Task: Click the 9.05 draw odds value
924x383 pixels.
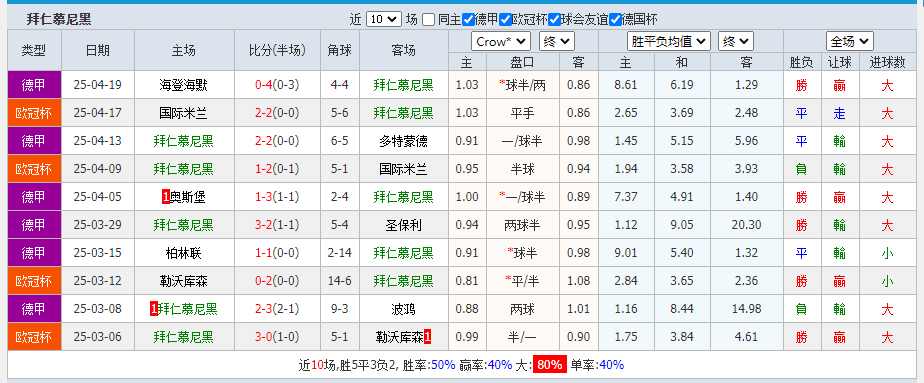Action: pos(682,225)
